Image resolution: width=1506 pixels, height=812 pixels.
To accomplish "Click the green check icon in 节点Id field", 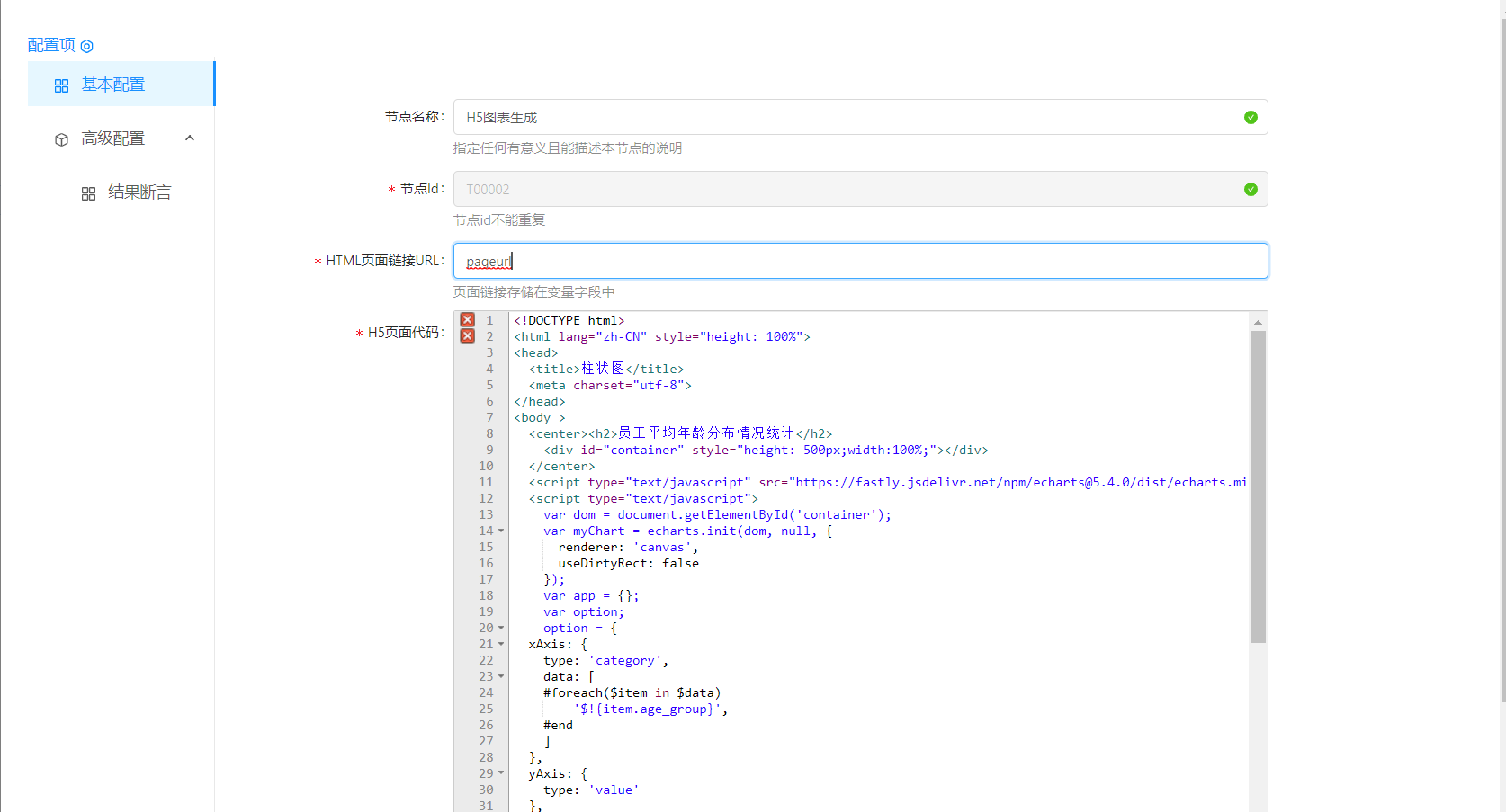I will pos(1250,189).
